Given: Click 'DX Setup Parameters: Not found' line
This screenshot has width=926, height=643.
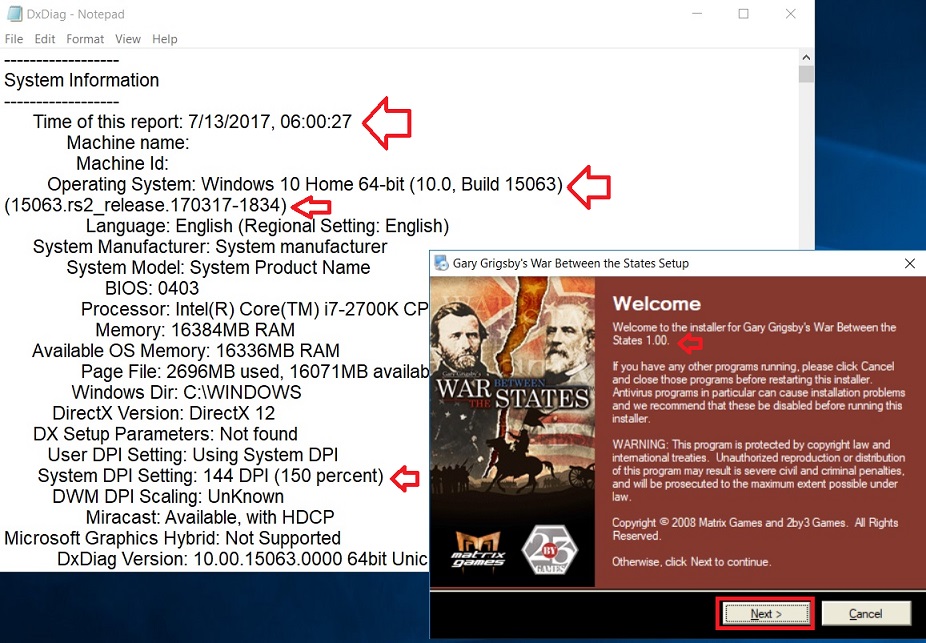Looking at the screenshot, I should click(165, 433).
